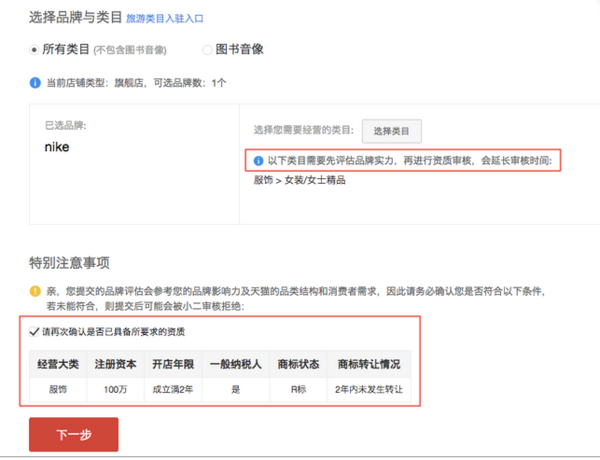Click the category path 服饰 > 女装/女士精品
Image resolution: width=600 pixels, height=460 pixels.
[x=300, y=180]
